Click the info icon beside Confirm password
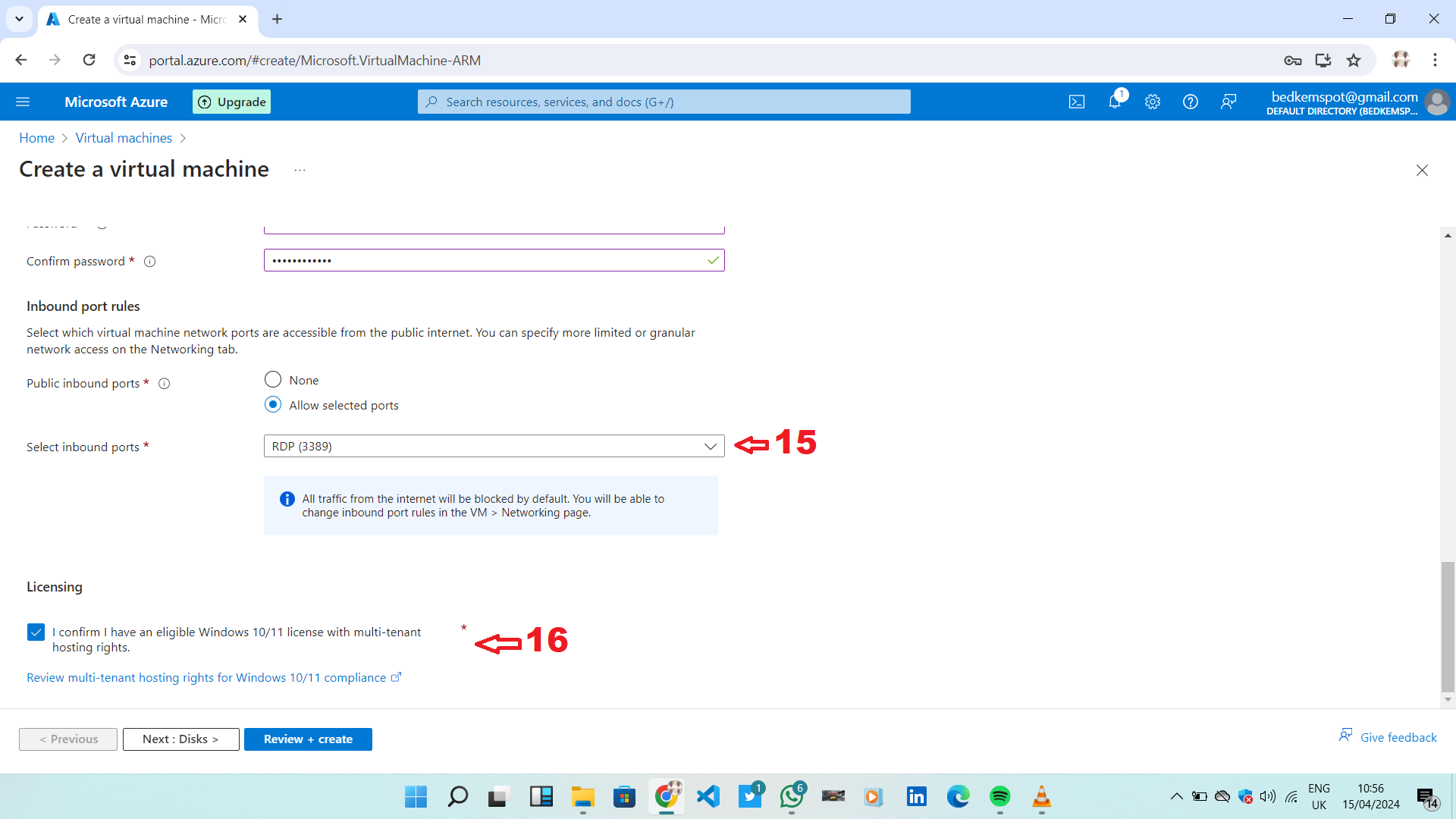 point(150,262)
